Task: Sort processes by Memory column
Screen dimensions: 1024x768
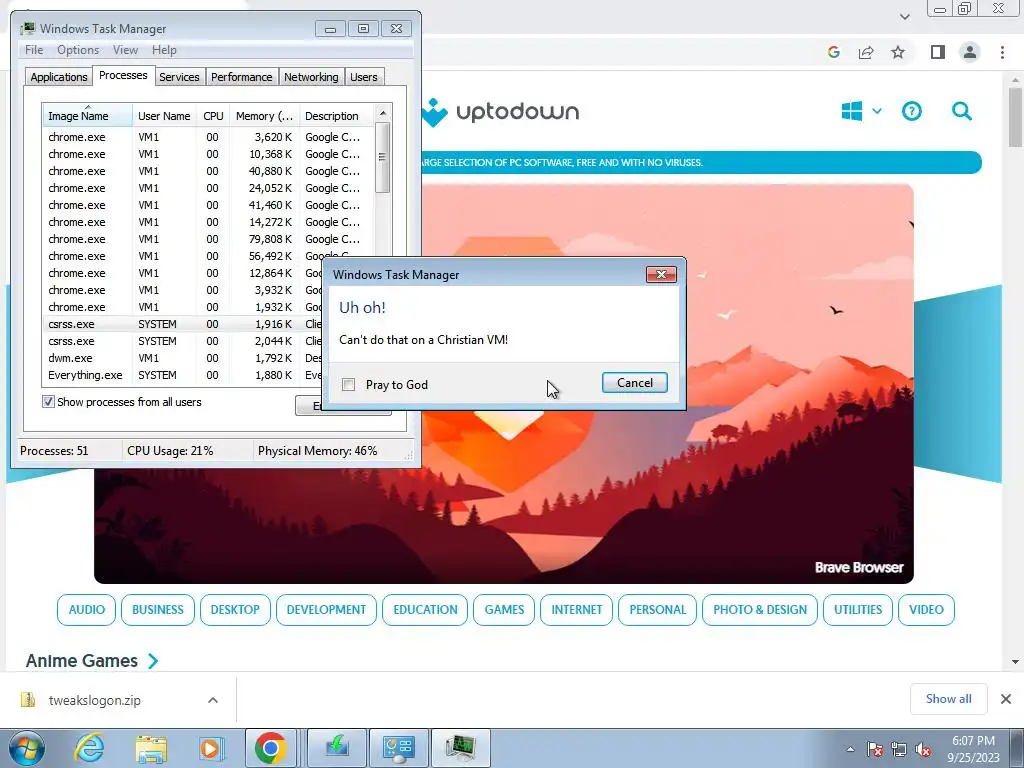Action: tap(265, 116)
